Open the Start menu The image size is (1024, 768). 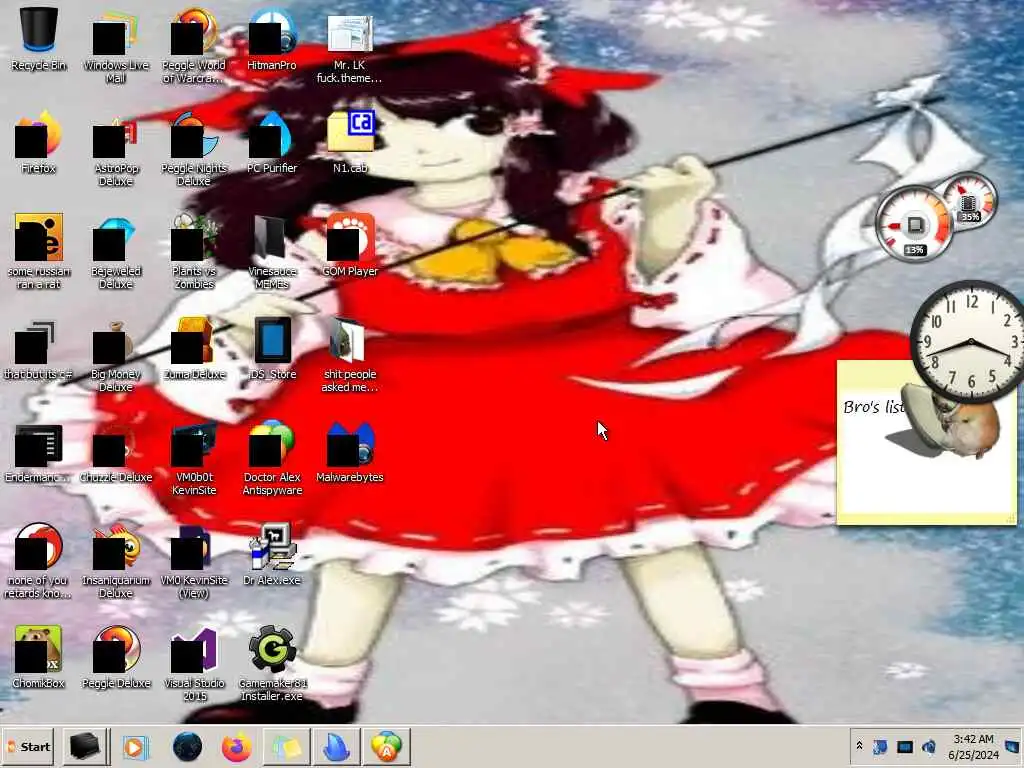tap(28, 747)
